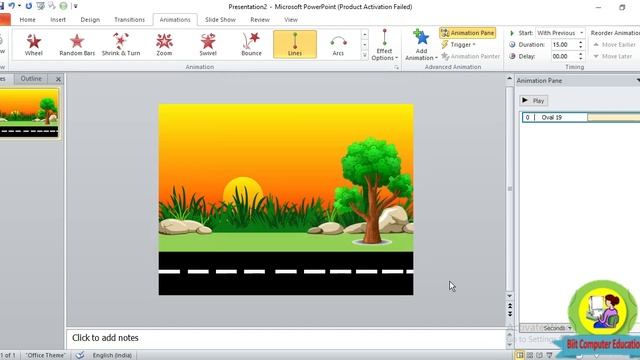The width and height of the screenshot is (640, 360).
Task: Click the sun shape on slide
Action: (243, 191)
